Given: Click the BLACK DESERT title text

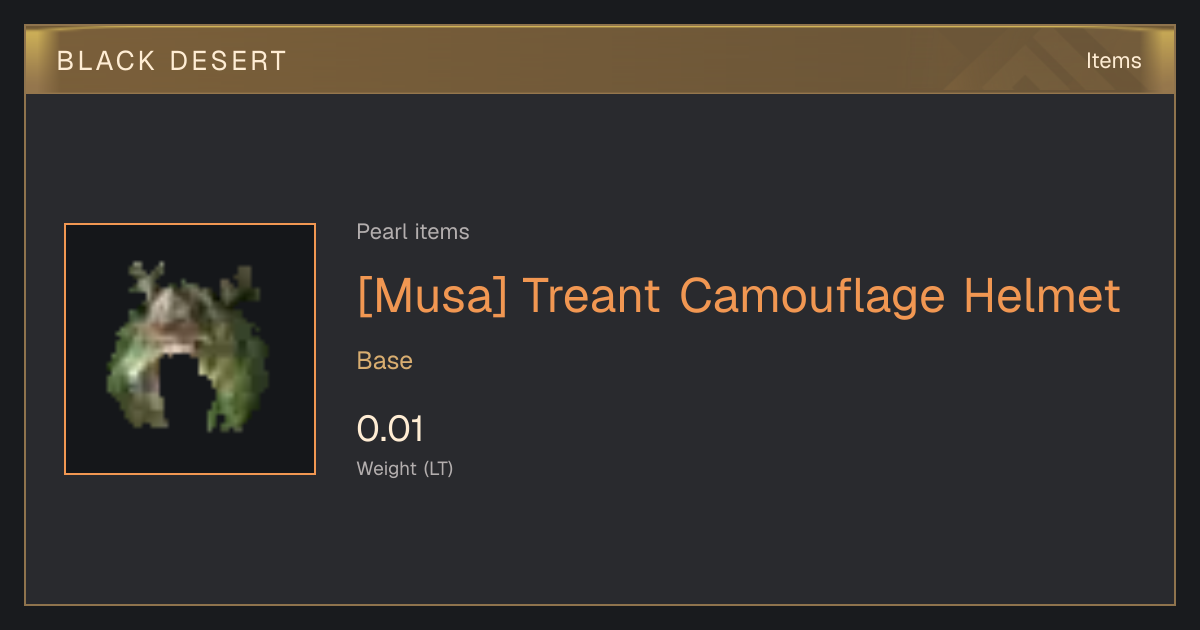Looking at the screenshot, I should pos(172,61).
